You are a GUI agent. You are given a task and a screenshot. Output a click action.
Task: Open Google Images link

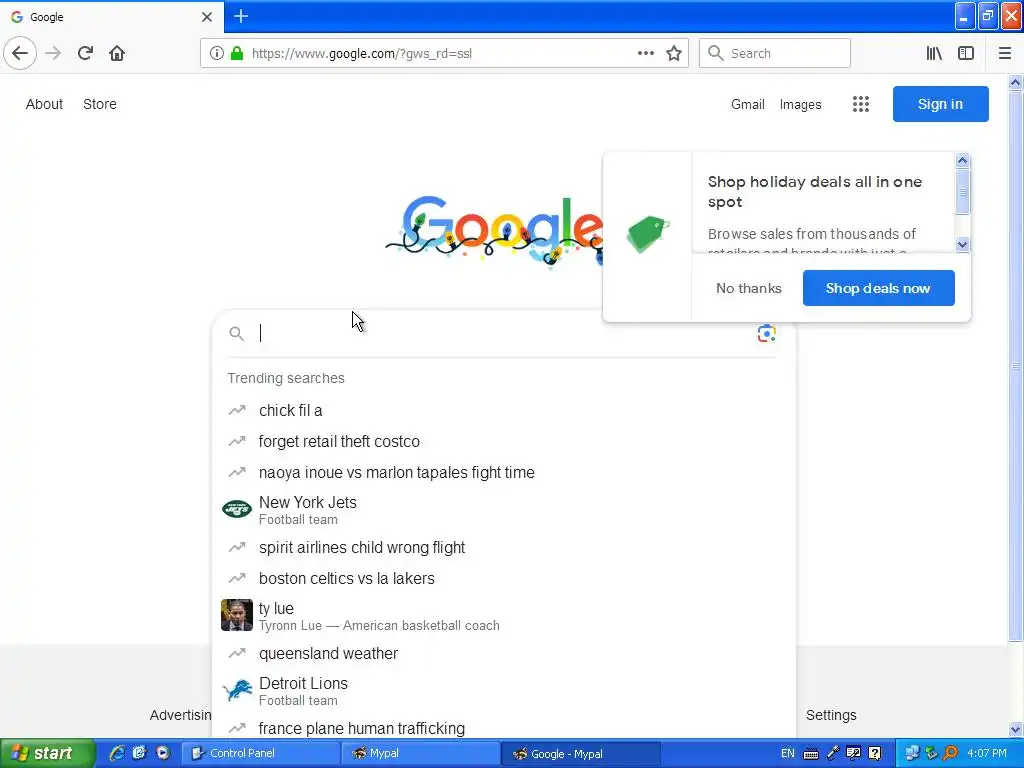pos(801,104)
